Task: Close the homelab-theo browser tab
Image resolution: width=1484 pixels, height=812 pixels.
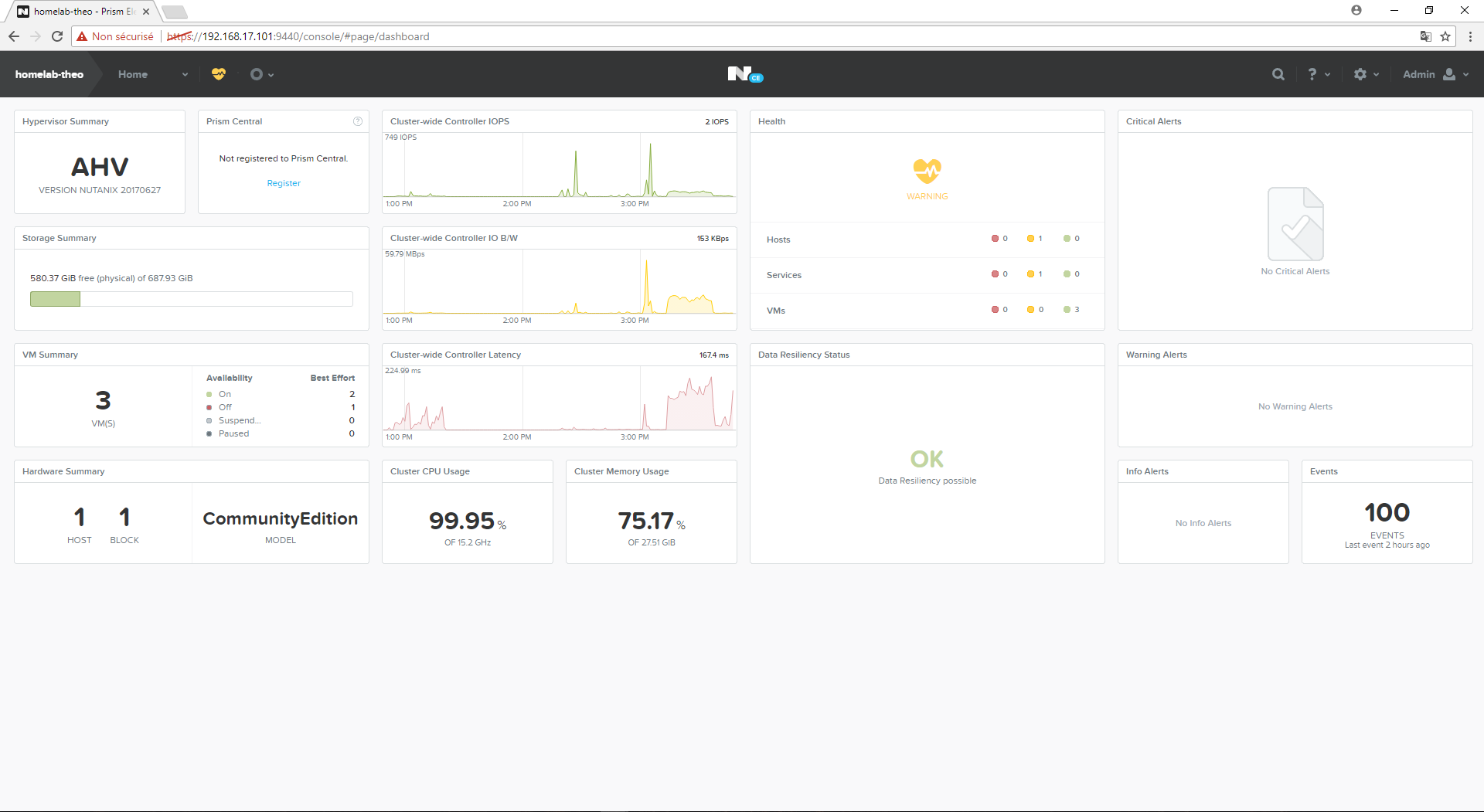Action: [x=146, y=12]
